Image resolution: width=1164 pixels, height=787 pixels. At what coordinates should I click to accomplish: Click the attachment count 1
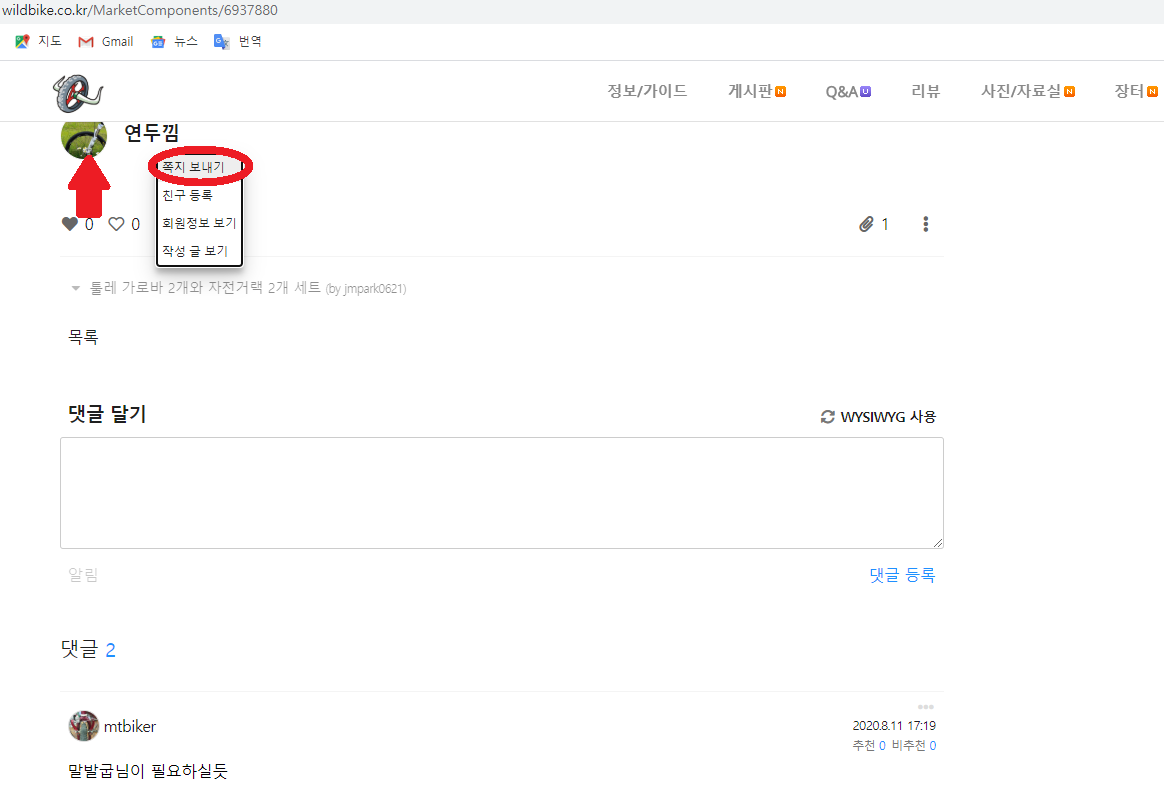885,224
